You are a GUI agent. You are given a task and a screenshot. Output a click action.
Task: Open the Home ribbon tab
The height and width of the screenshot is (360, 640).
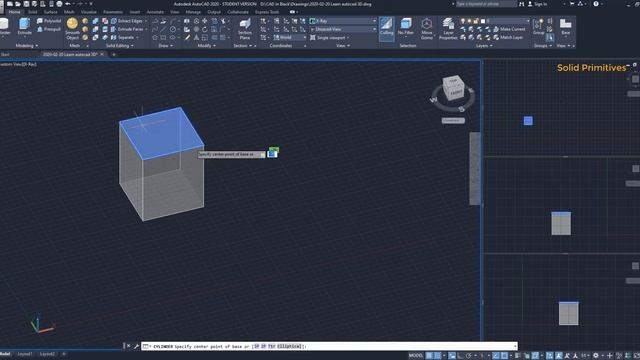(x=14, y=12)
